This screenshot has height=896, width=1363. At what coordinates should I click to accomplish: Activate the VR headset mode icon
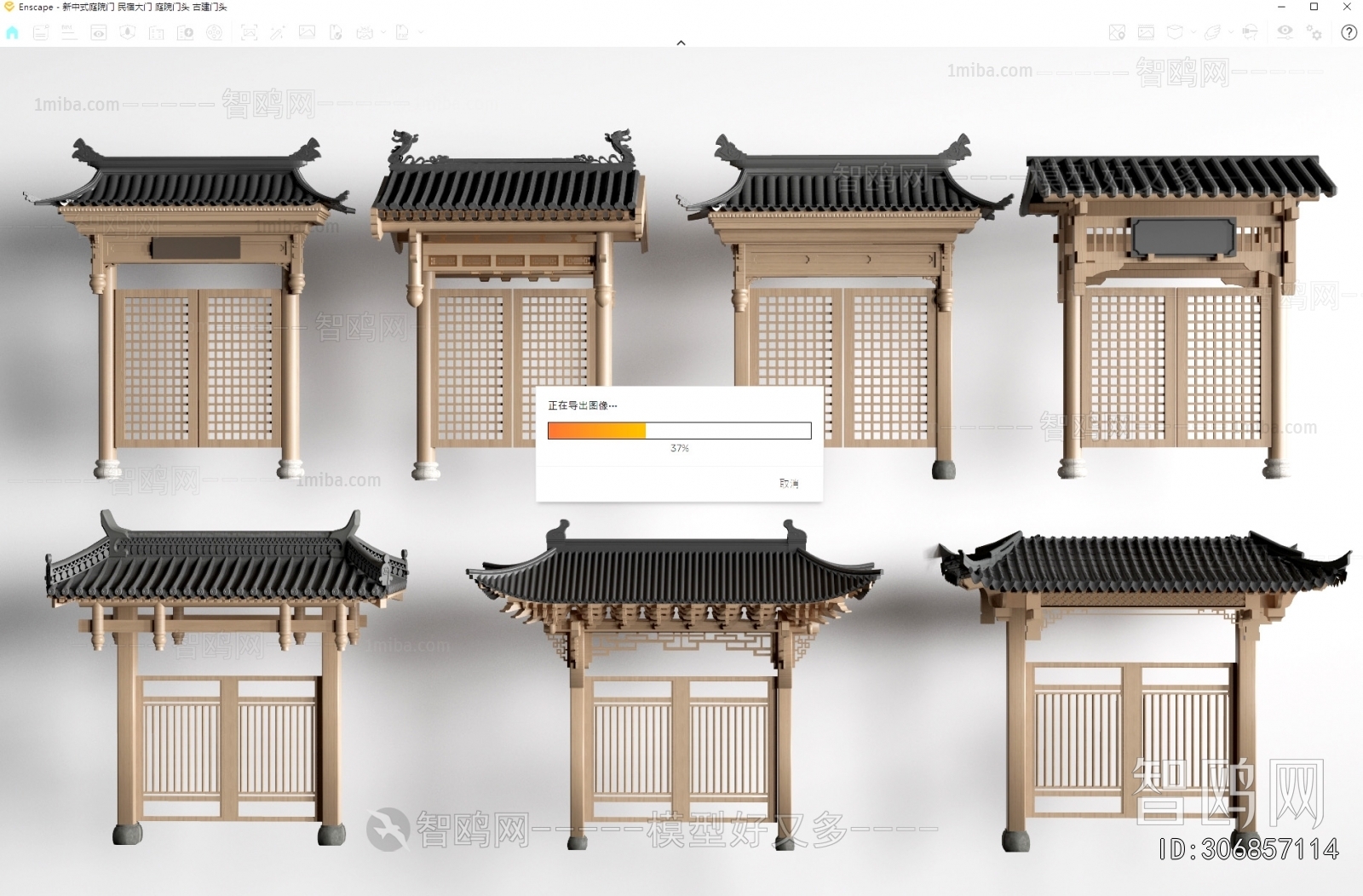click(1250, 32)
